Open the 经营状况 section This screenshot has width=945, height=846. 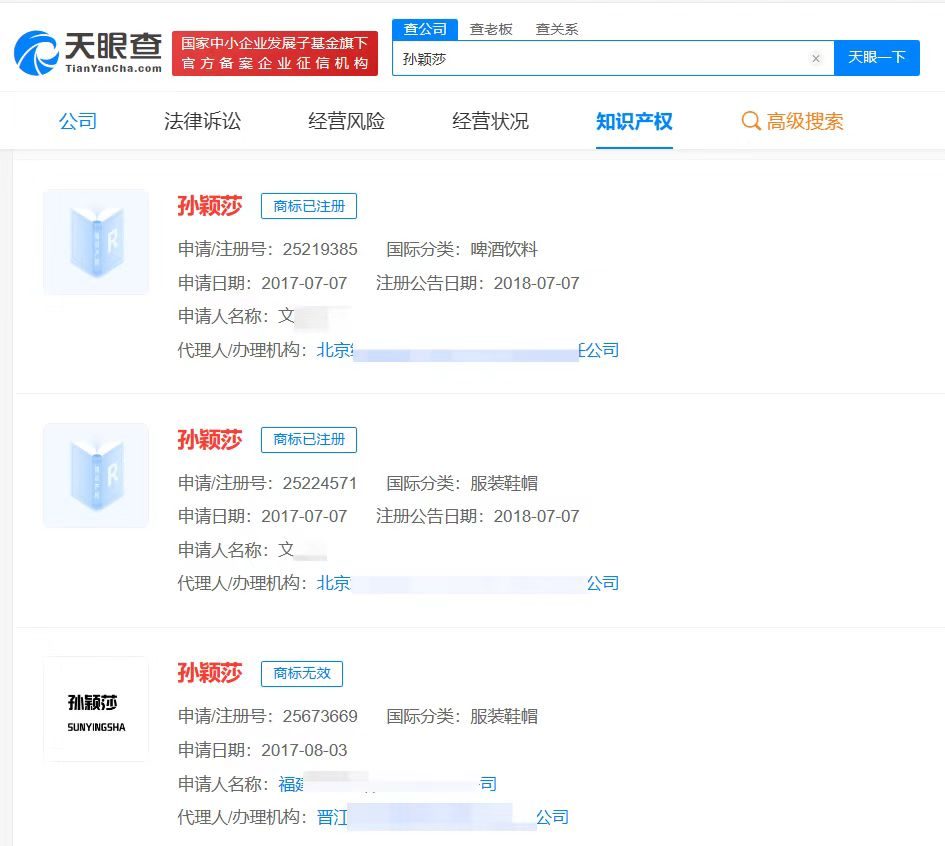[x=489, y=120]
